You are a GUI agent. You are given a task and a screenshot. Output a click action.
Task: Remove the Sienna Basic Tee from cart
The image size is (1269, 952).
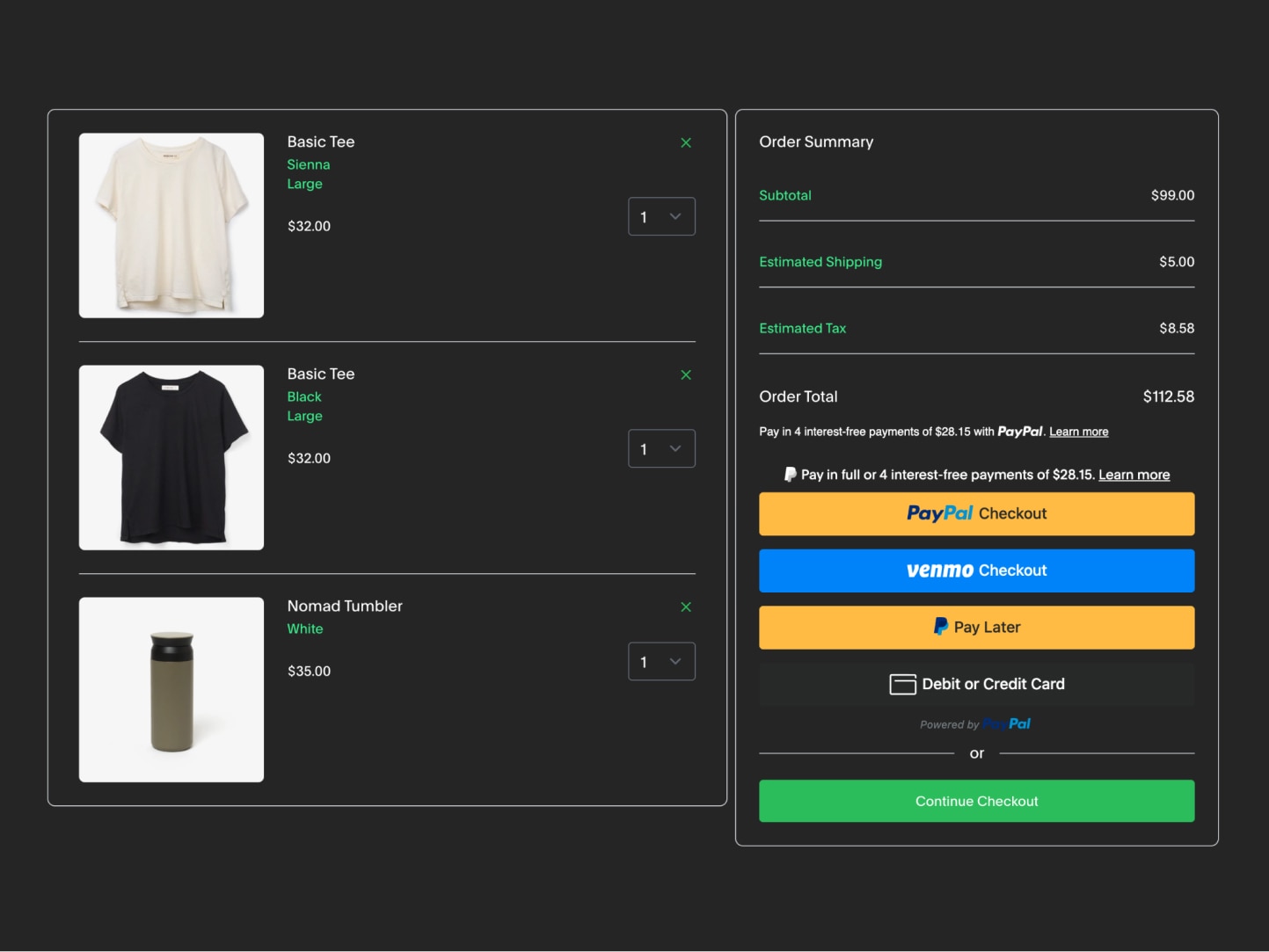click(686, 142)
